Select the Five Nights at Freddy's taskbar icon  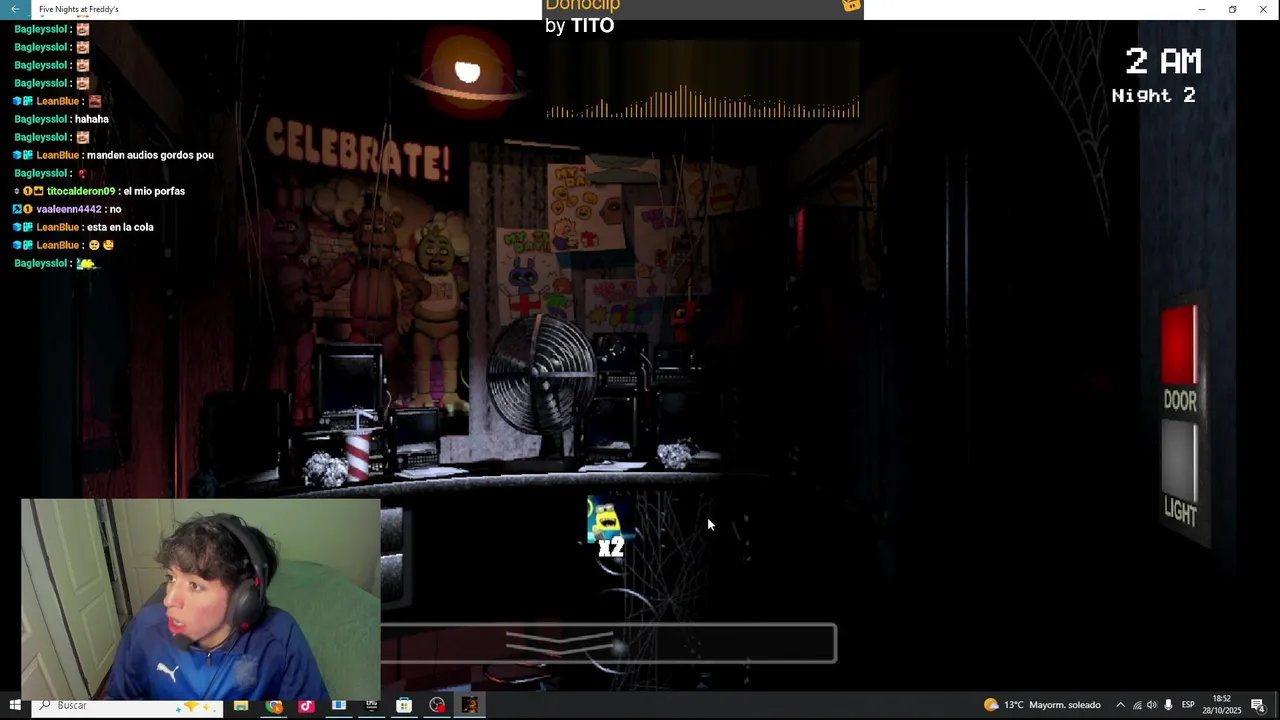point(470,705)
